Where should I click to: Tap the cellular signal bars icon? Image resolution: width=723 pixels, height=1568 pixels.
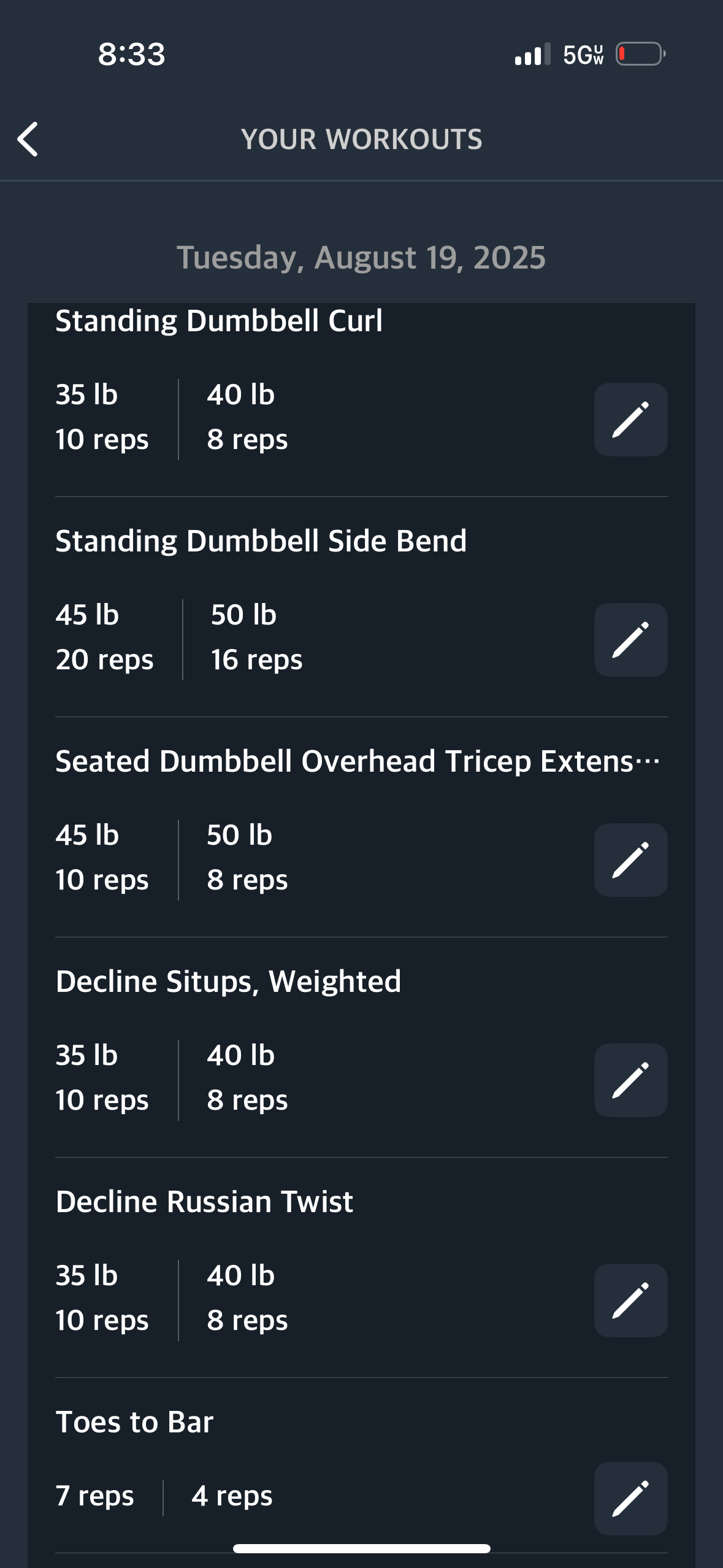coord(532,54)
